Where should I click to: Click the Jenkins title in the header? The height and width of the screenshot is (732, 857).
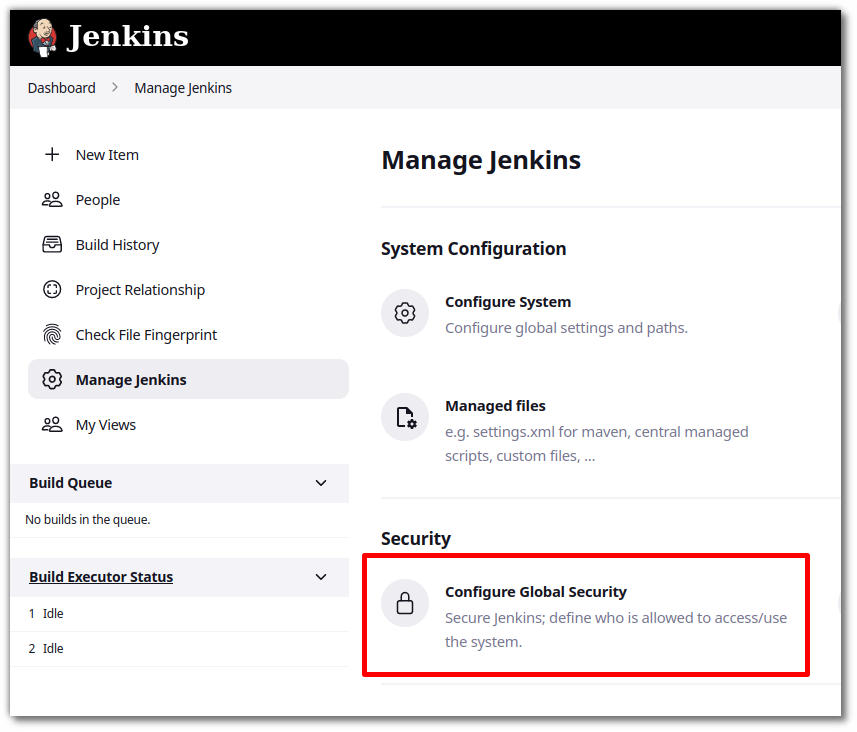[127, 37]
